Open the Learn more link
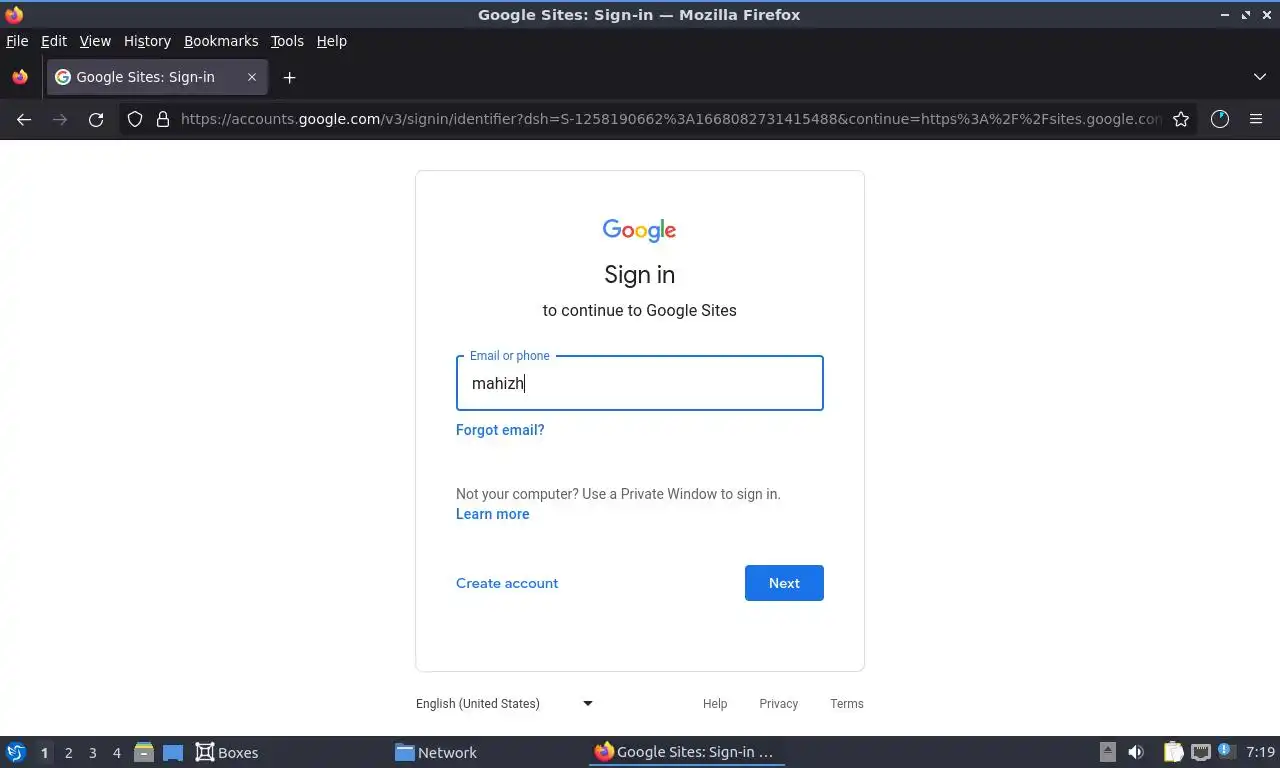 click(x=493, y=514)
